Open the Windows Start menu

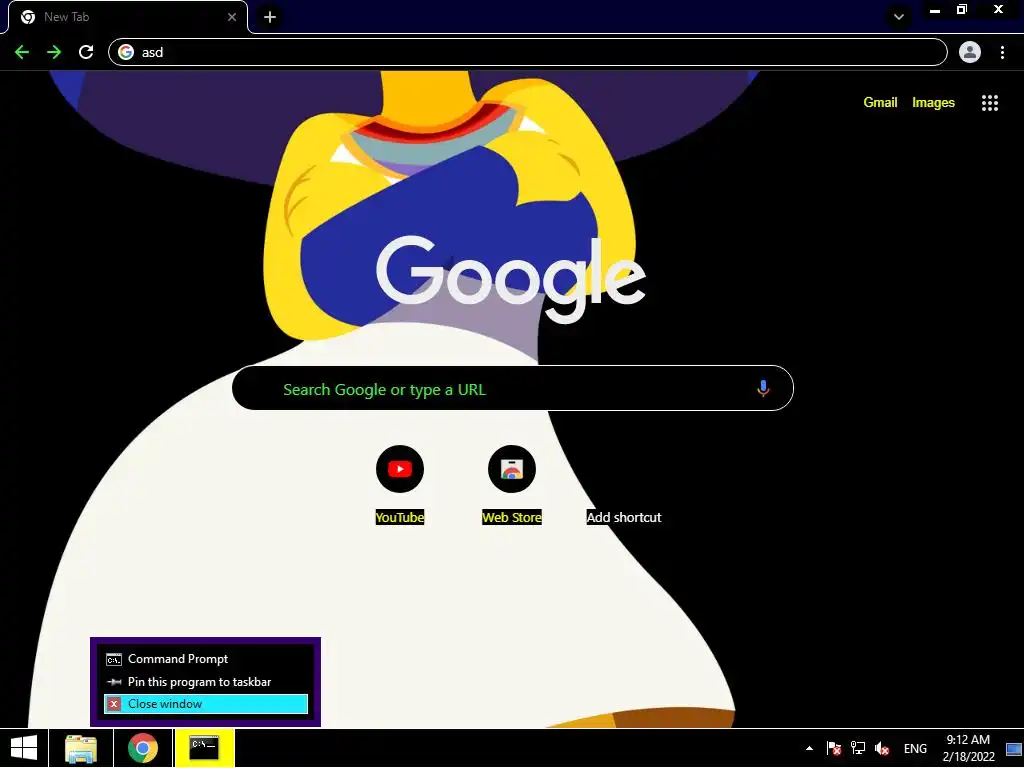pos(24,748)
